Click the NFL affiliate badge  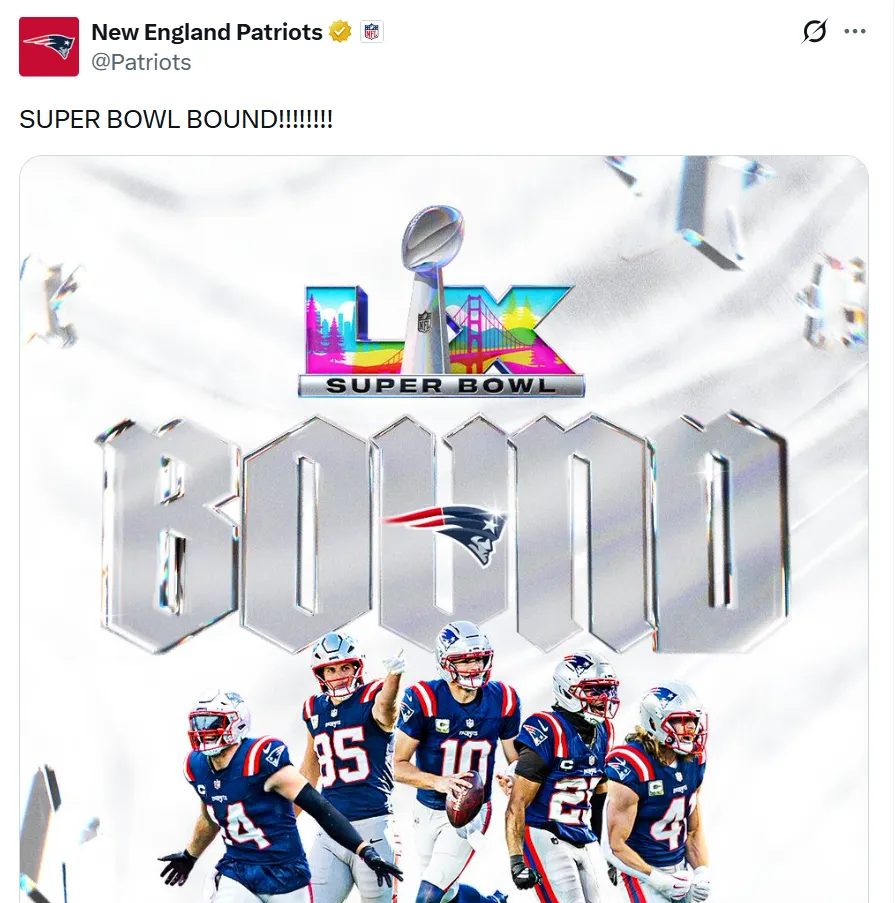click(371, 32)
